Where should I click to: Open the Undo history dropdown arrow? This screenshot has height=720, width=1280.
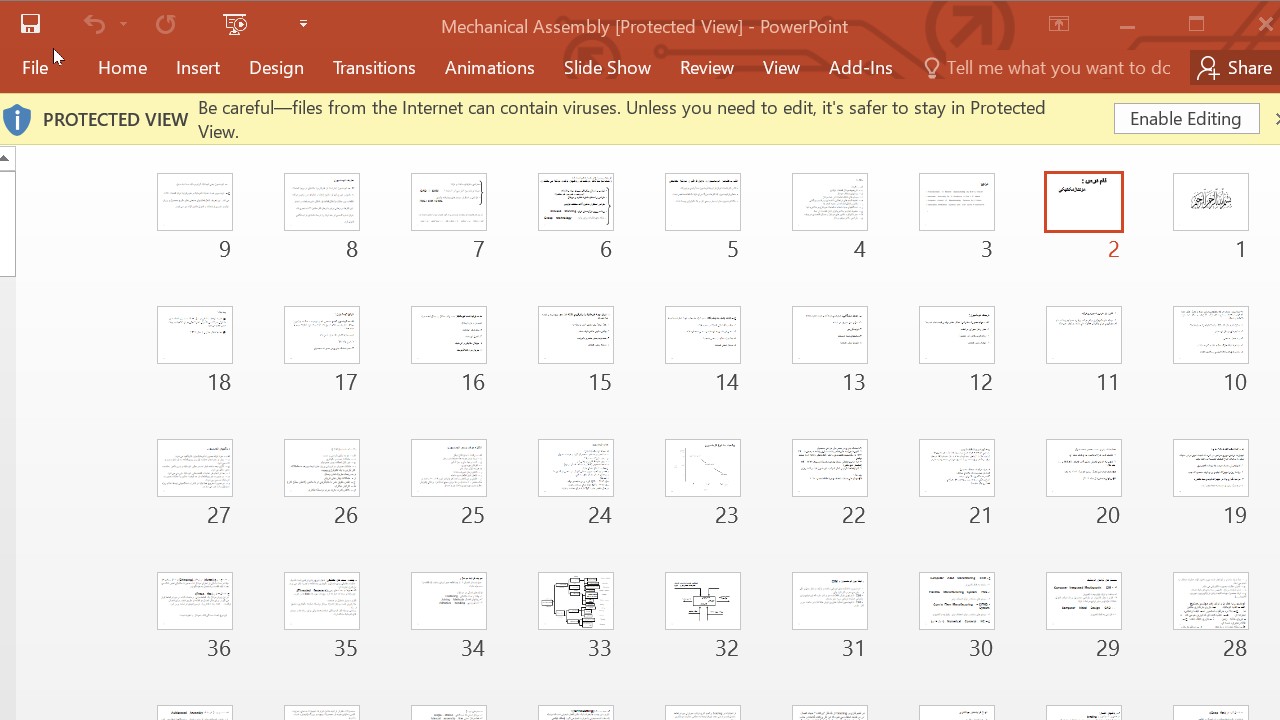click(x=124, y=25)
